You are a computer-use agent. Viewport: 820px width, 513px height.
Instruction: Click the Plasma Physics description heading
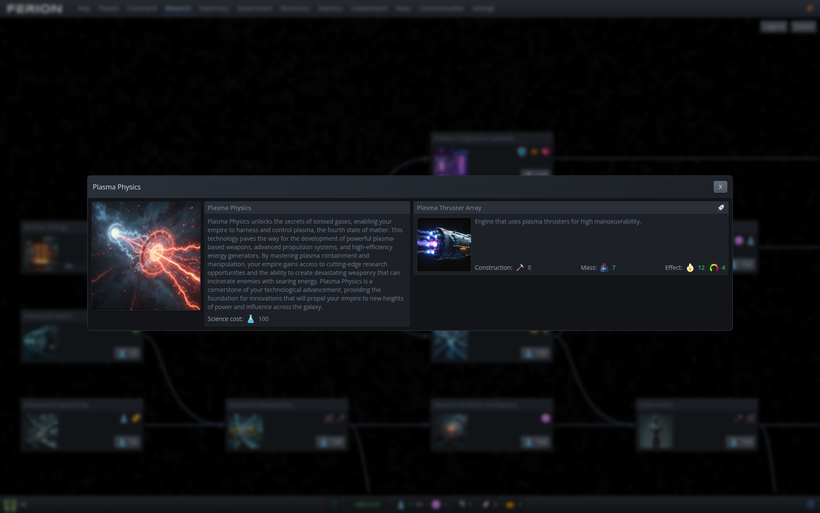(x=229, y=208)
